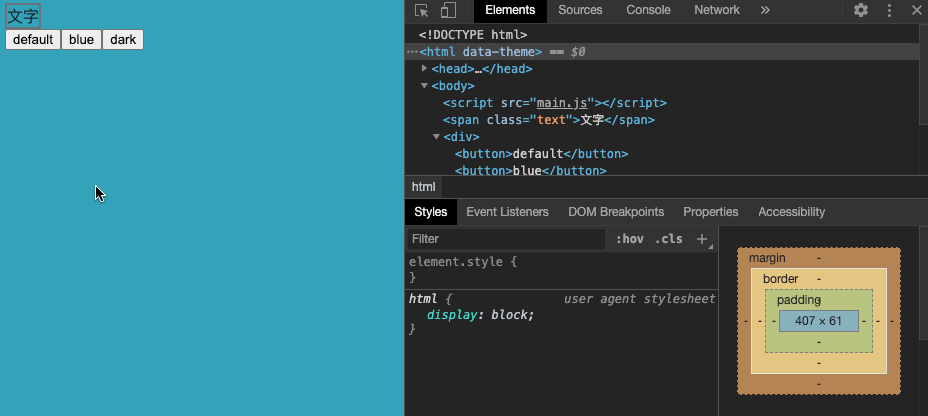
Task: Collapse the body element node
Action: (x=424, y=86)
